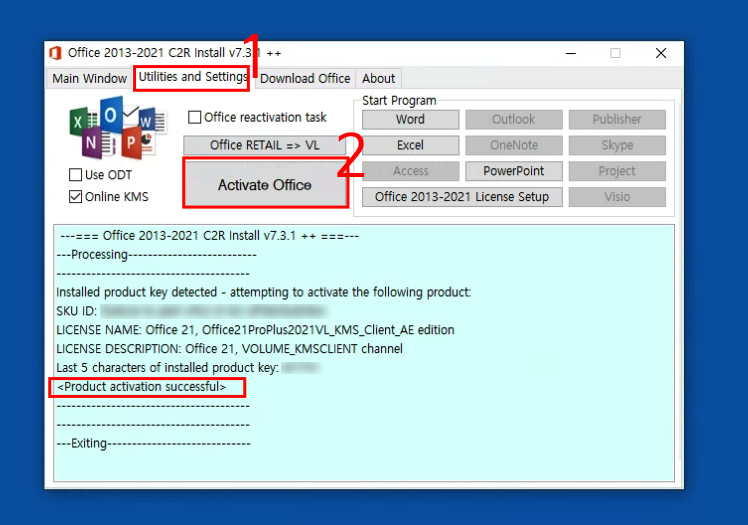The image size is (748, 525).
Task: Switch to the Main Window tab
Action: point(89,78)
